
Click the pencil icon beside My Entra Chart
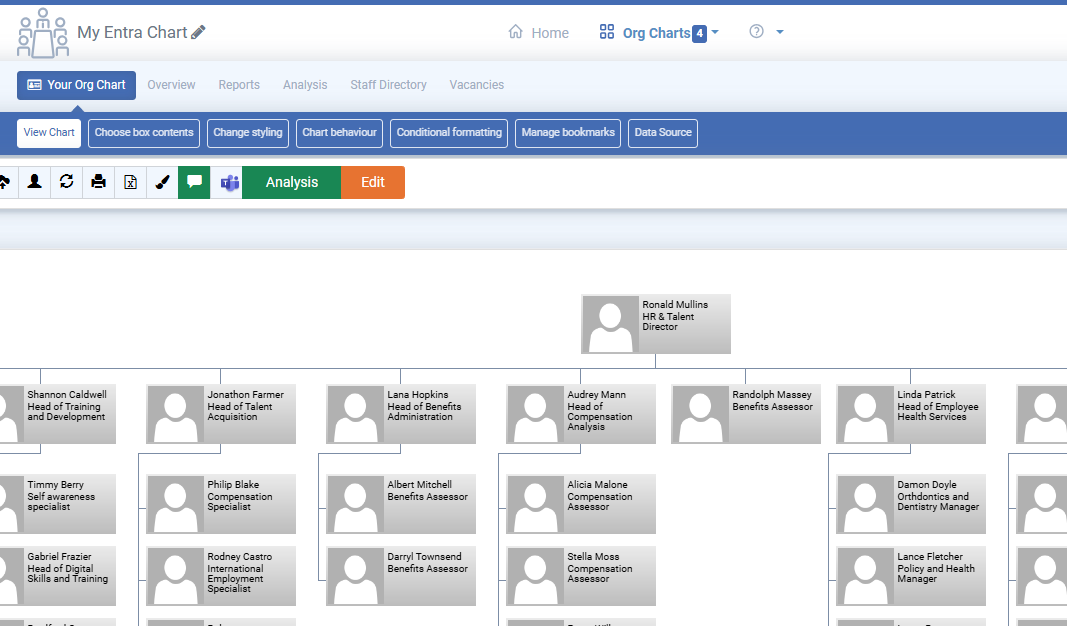(x=198, y=32)
